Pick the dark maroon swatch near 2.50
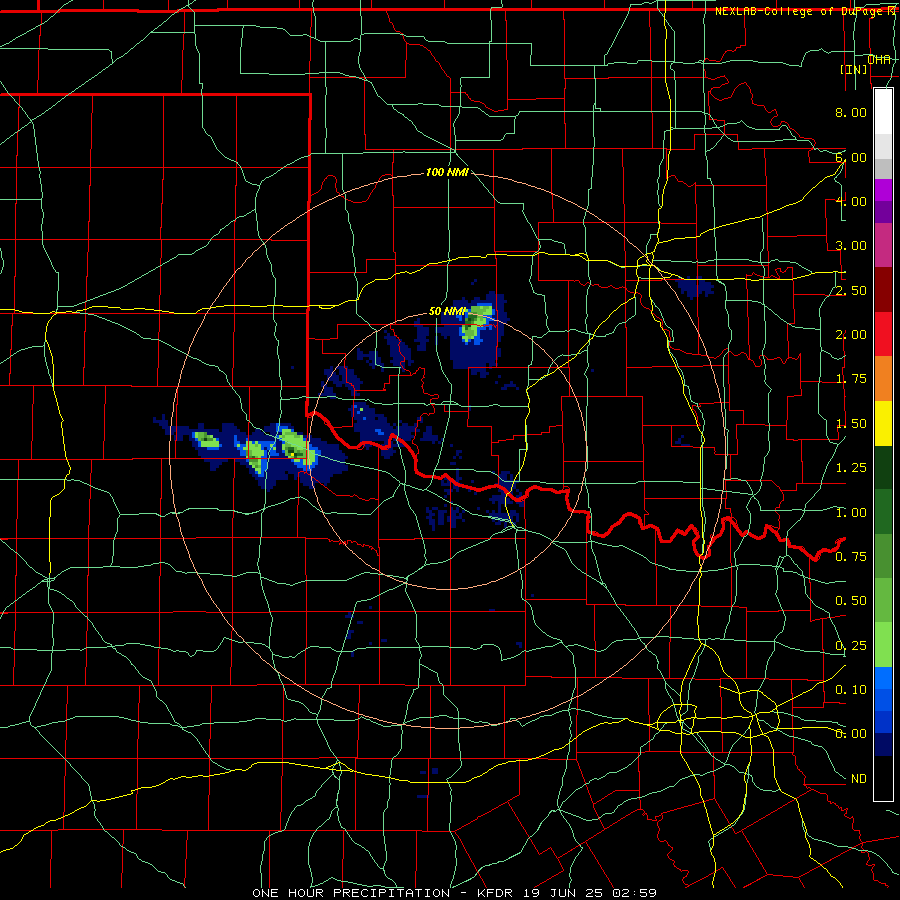 click(883, 290)
